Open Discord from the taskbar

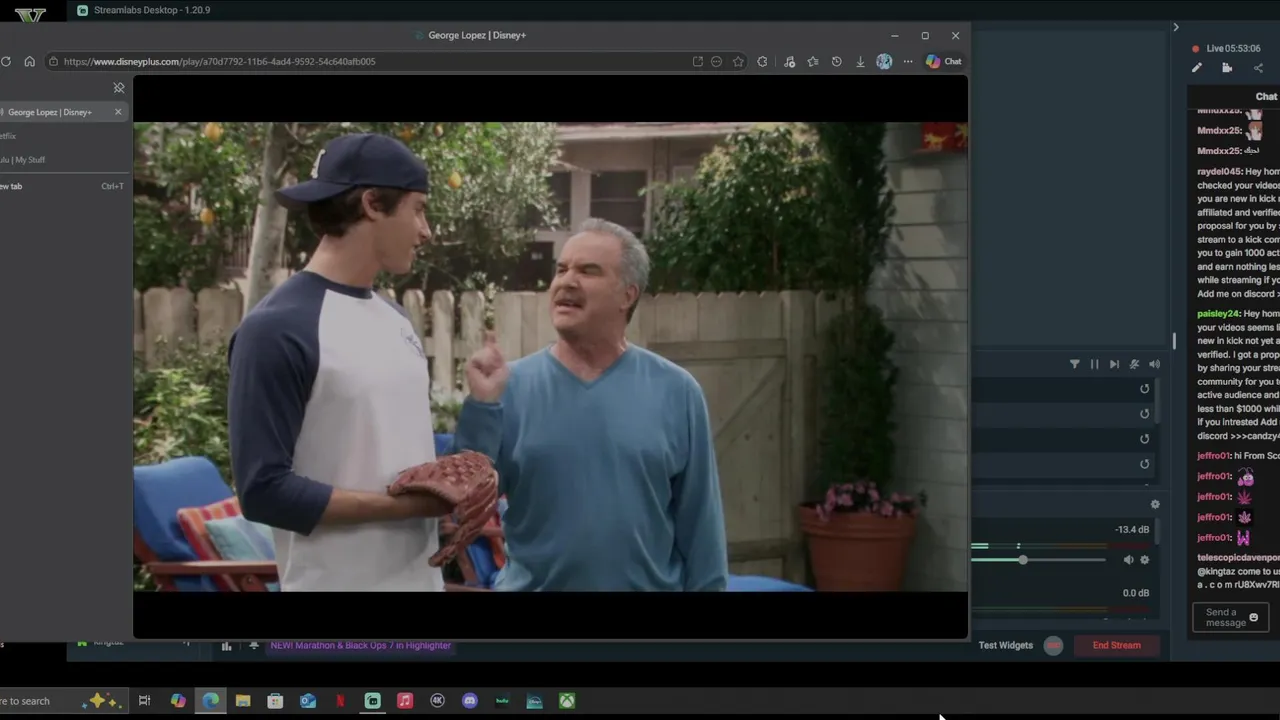(x=470, y=701)
